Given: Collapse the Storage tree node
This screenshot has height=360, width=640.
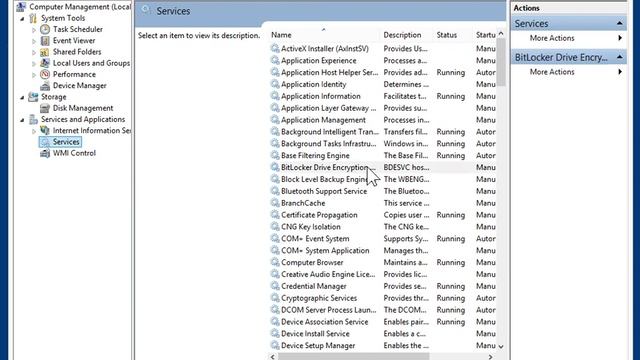Looking at the screenshot, I should click(22, 97).
